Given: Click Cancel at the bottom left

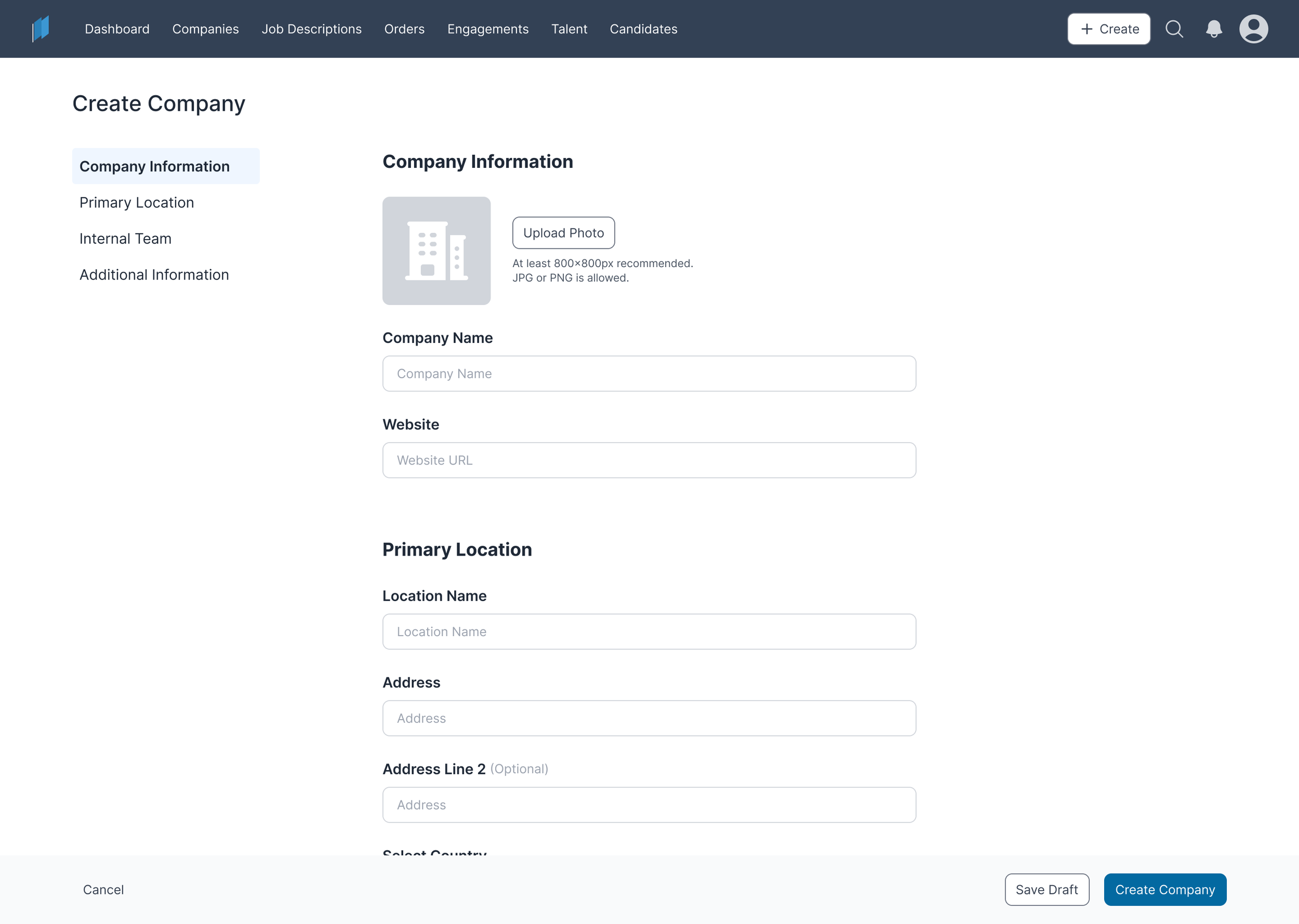Looking at the screenshot, I should [103, 889].
